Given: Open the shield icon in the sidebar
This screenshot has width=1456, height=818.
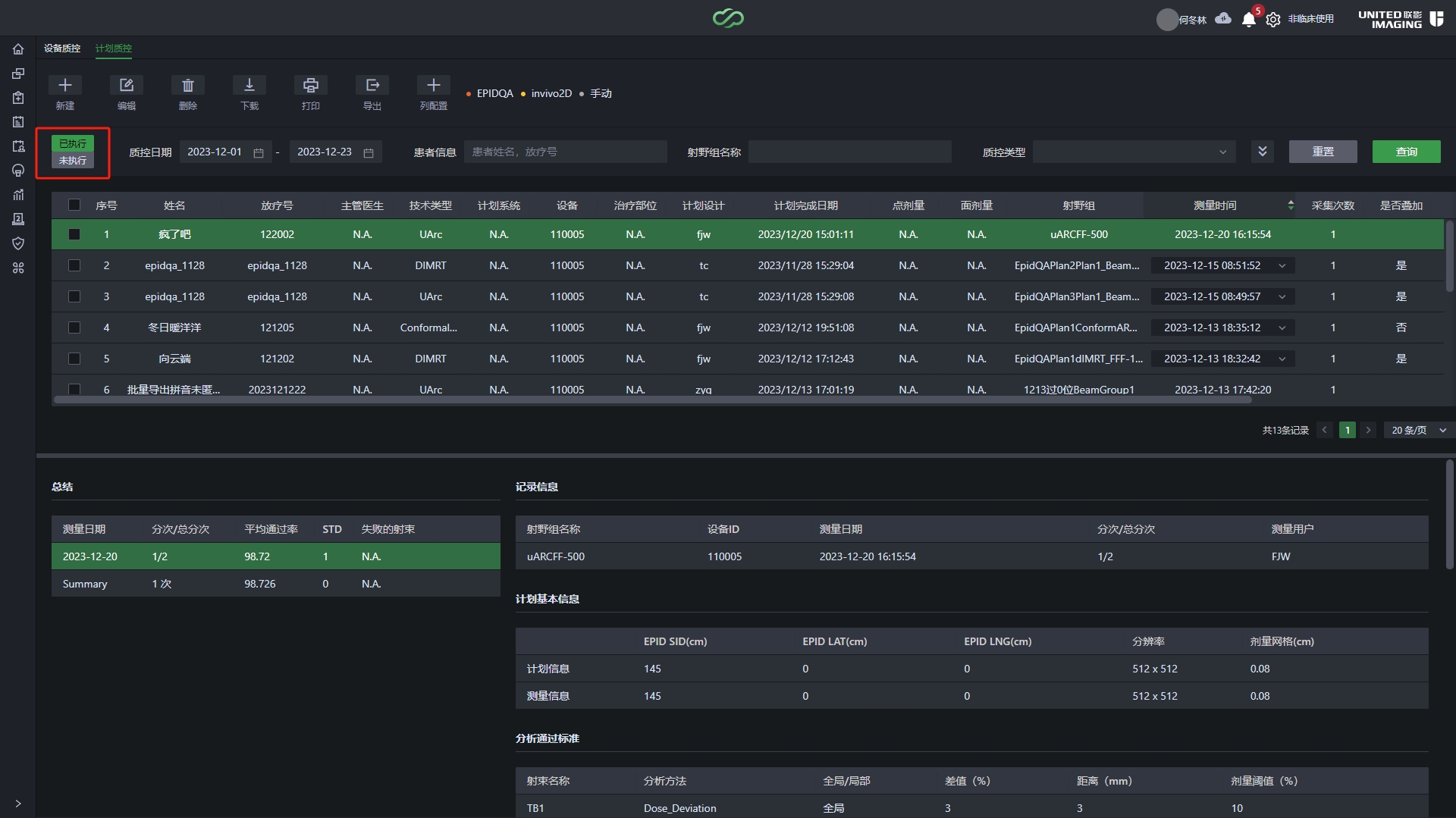Looking at the screenshot, I should (18, 243).
